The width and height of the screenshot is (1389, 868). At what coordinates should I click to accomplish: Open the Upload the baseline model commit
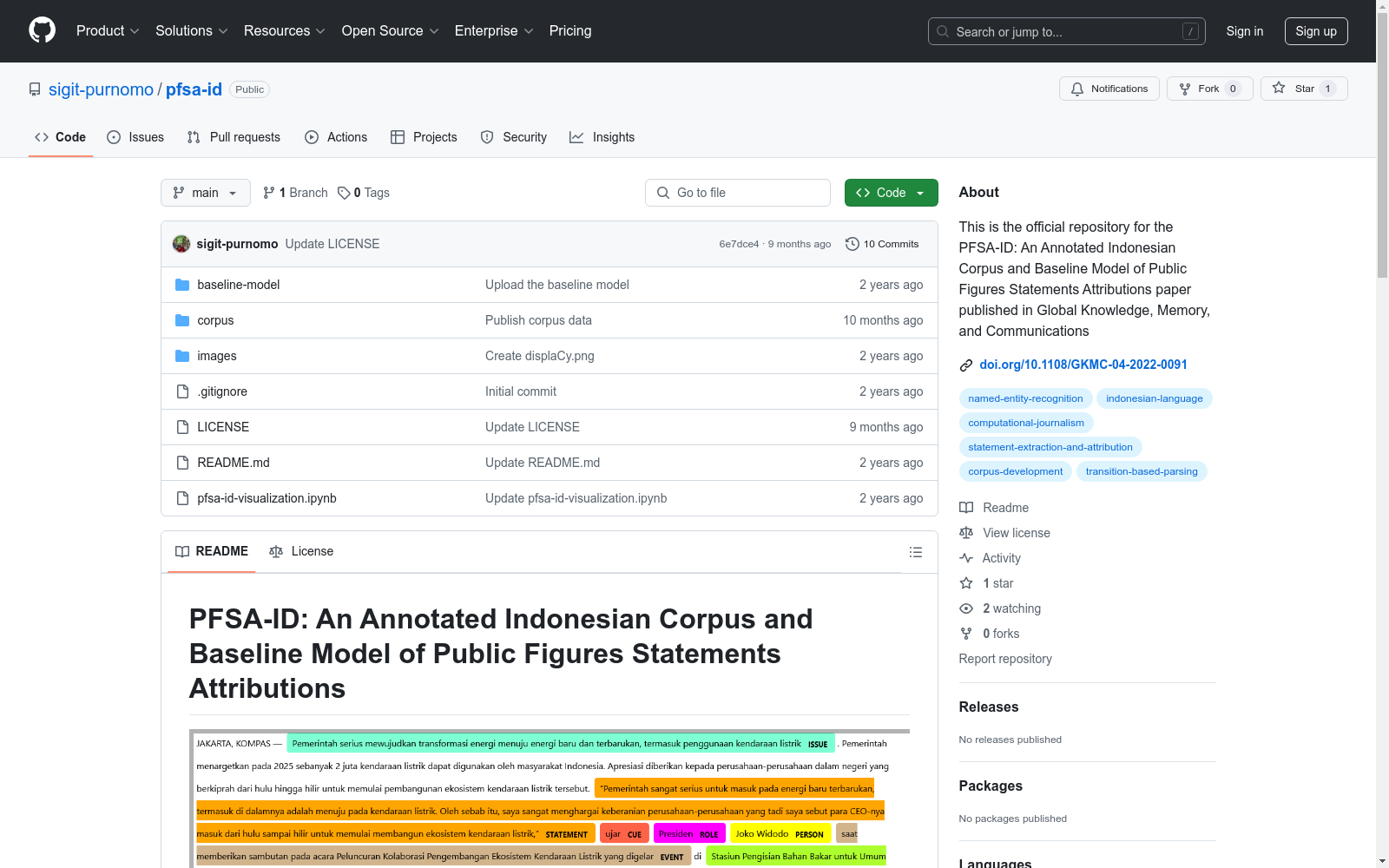(557, 285)
